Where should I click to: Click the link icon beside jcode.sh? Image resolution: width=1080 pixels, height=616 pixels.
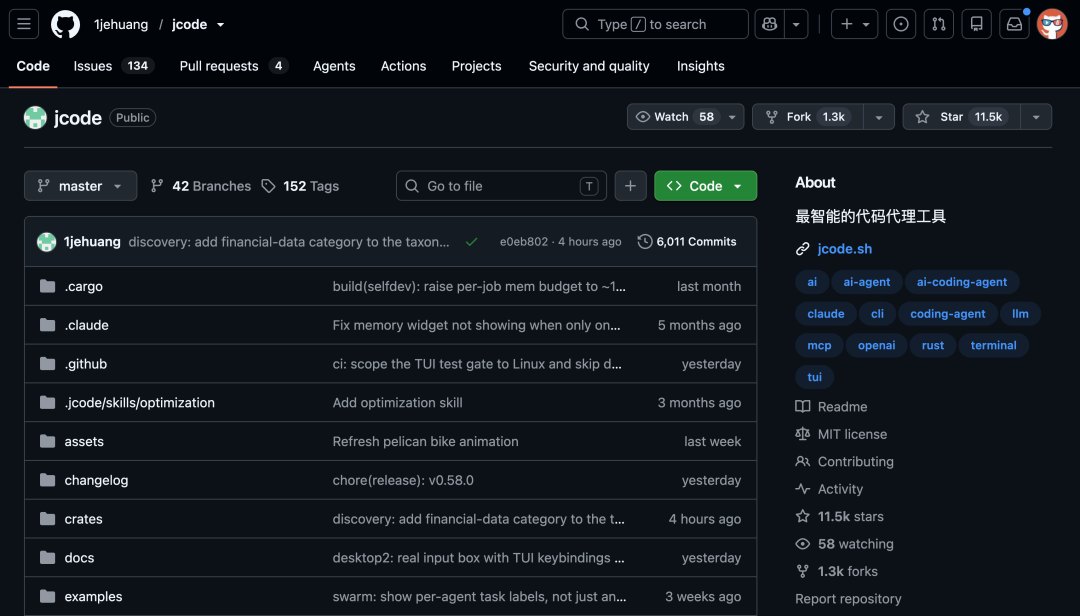tap(802, 249)
